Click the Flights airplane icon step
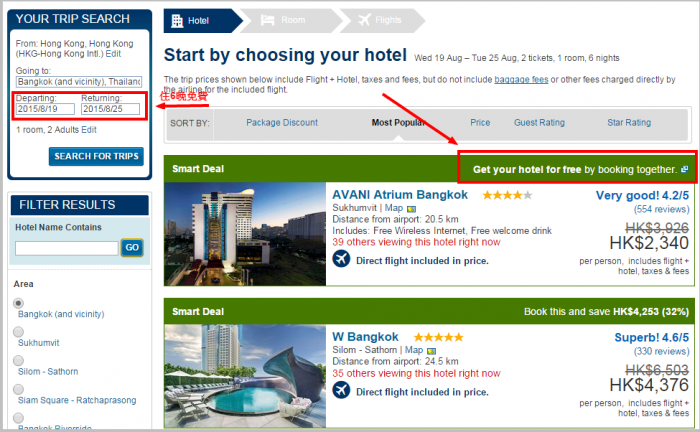 click(364, 20)
